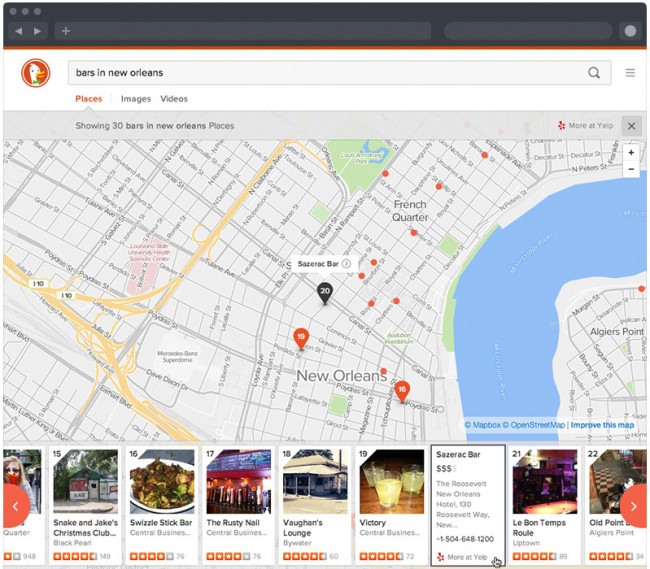Click Sazerac Bar address text in card
650x569 pixels.
click(463, 504)
